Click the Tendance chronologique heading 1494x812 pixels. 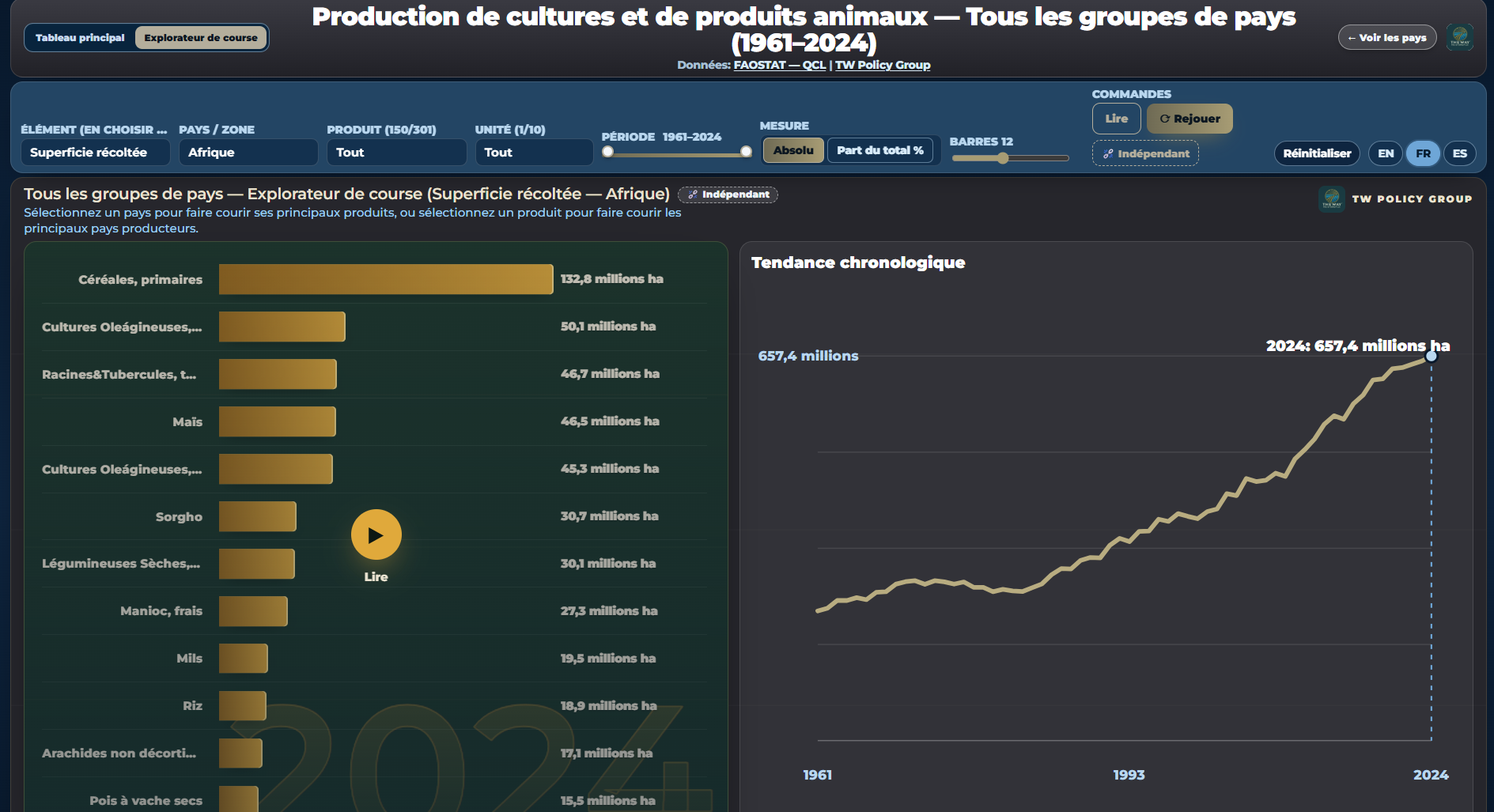tap(858, 262)
